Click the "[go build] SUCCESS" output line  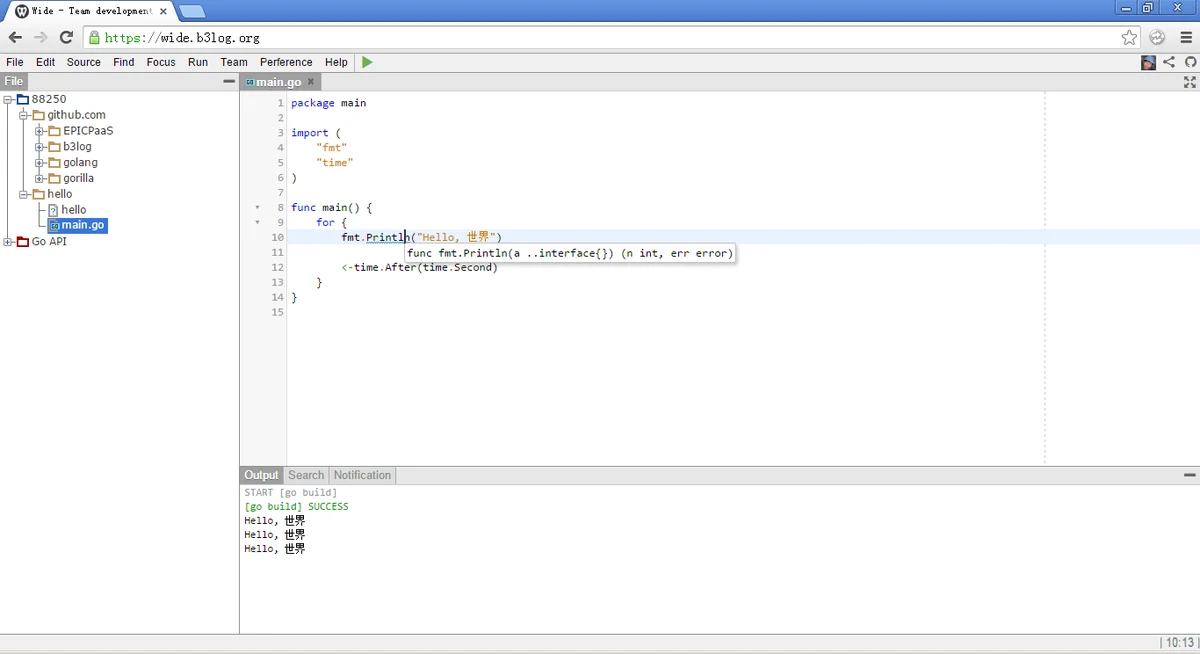click(296, 507)
